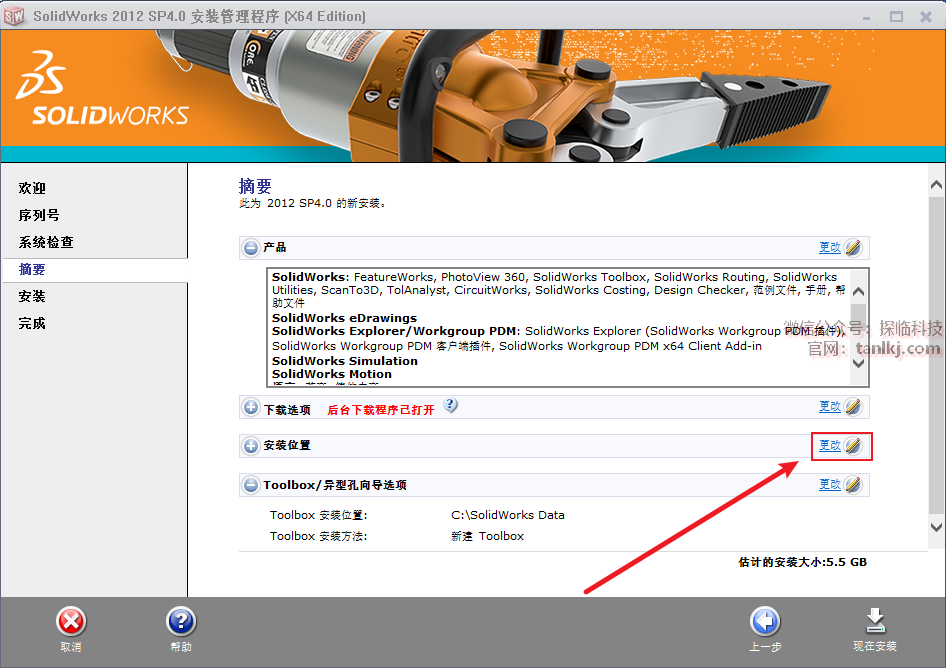Click the product list scroll up arrow
This screenshot has height=668, width=946.
859,292
